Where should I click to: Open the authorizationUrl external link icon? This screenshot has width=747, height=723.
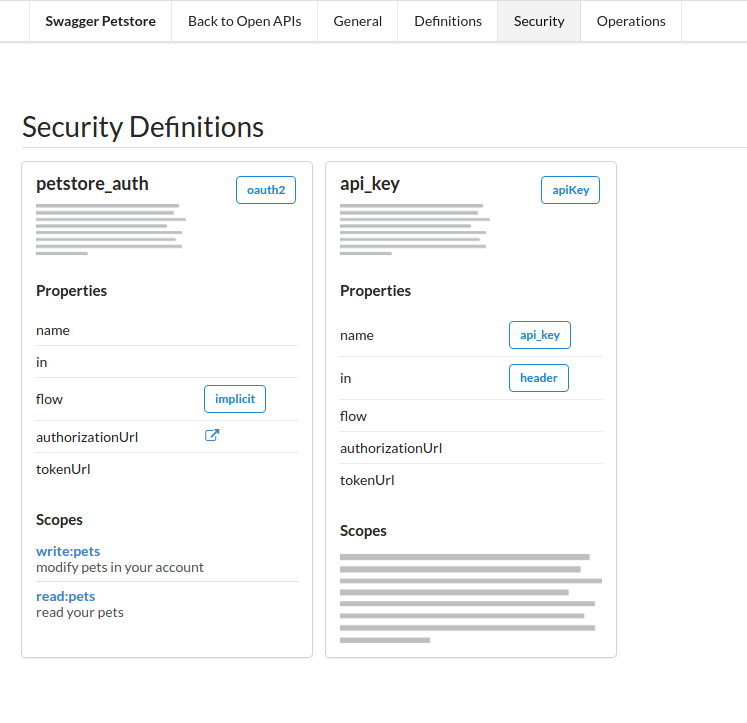click(x=212, y=435)
